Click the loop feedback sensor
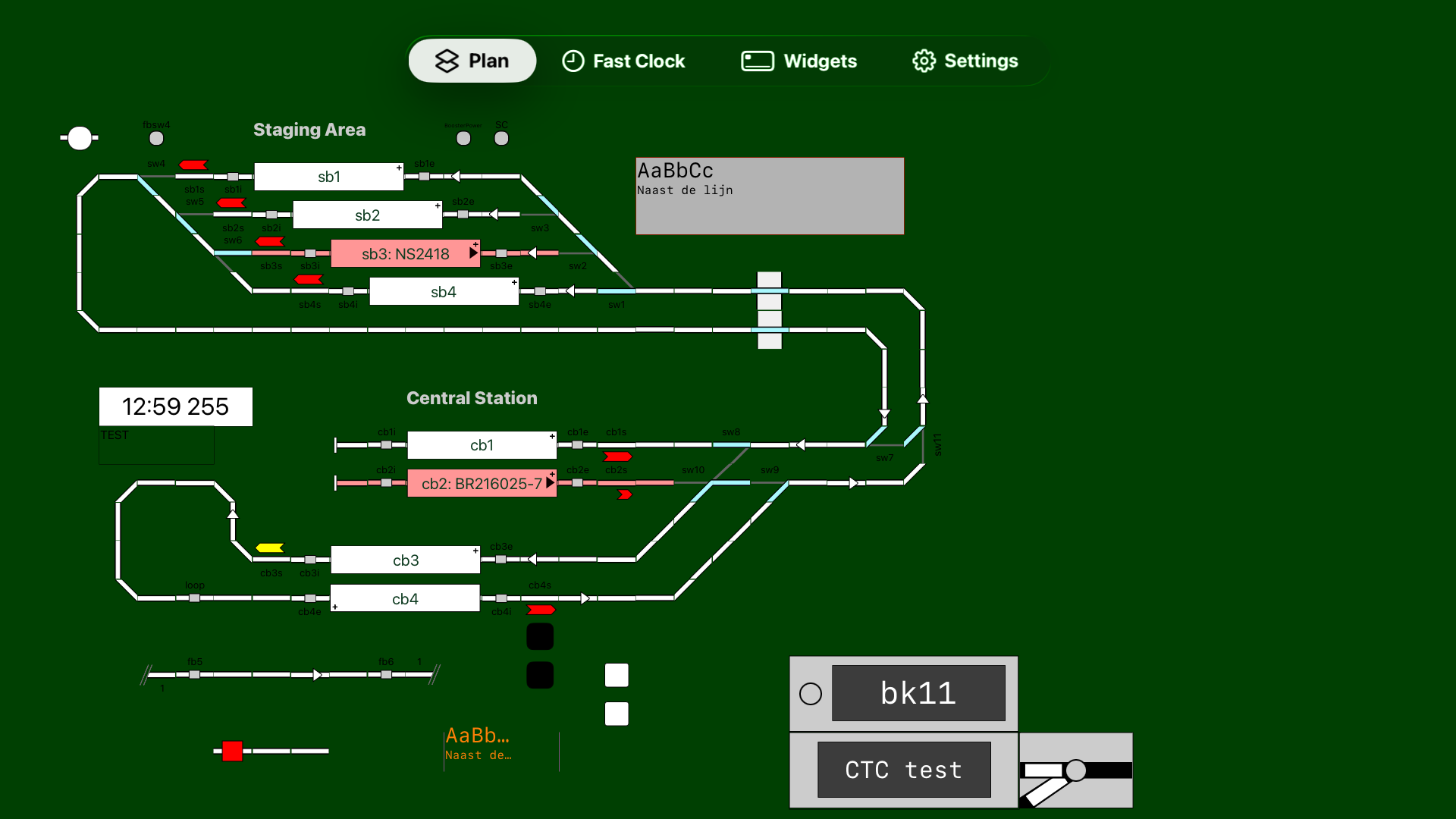Image resolution: width=1456 pixels, height=819 pixels. point(195,598)
